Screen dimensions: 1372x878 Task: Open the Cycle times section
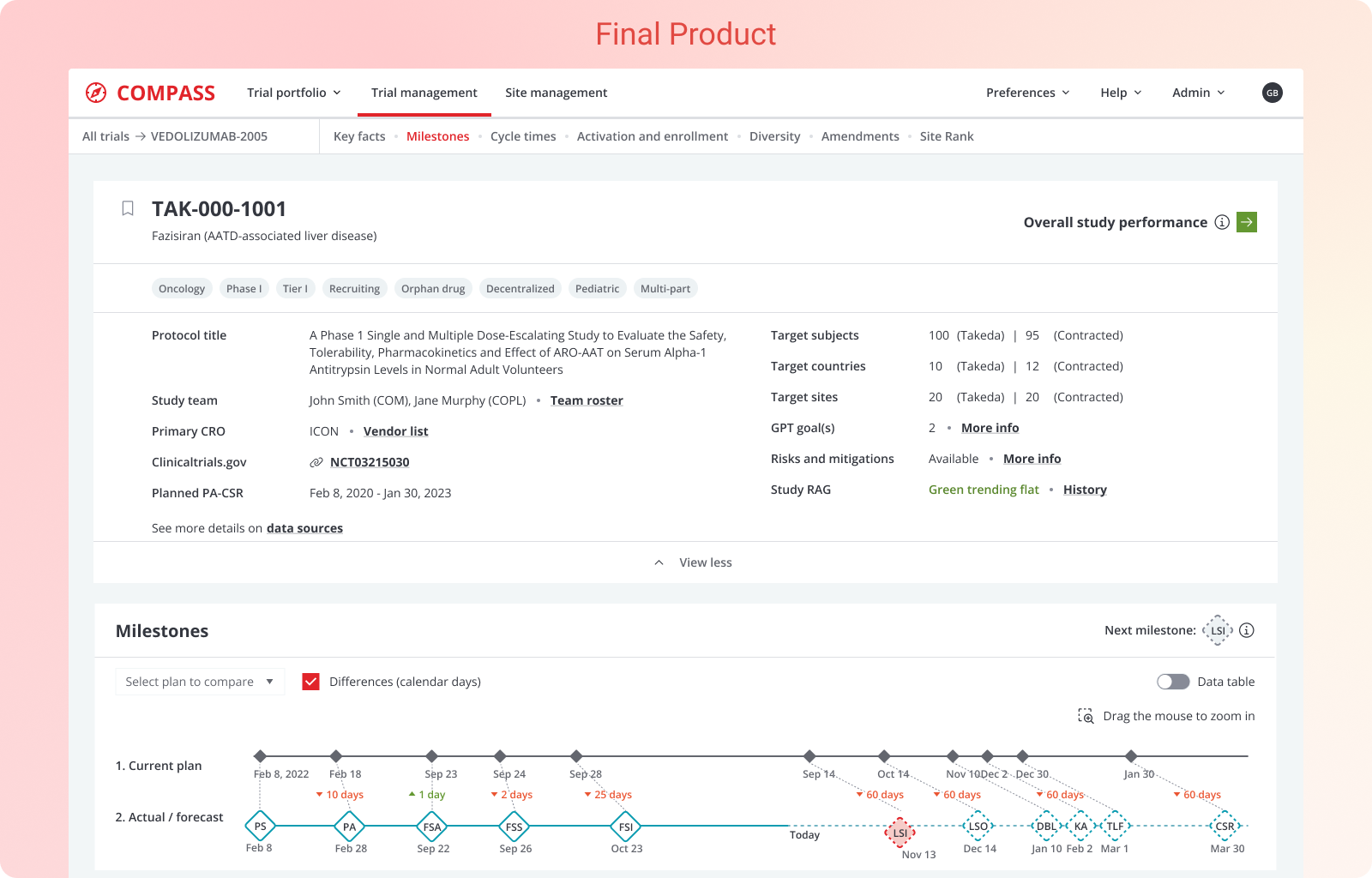(523, 136)
